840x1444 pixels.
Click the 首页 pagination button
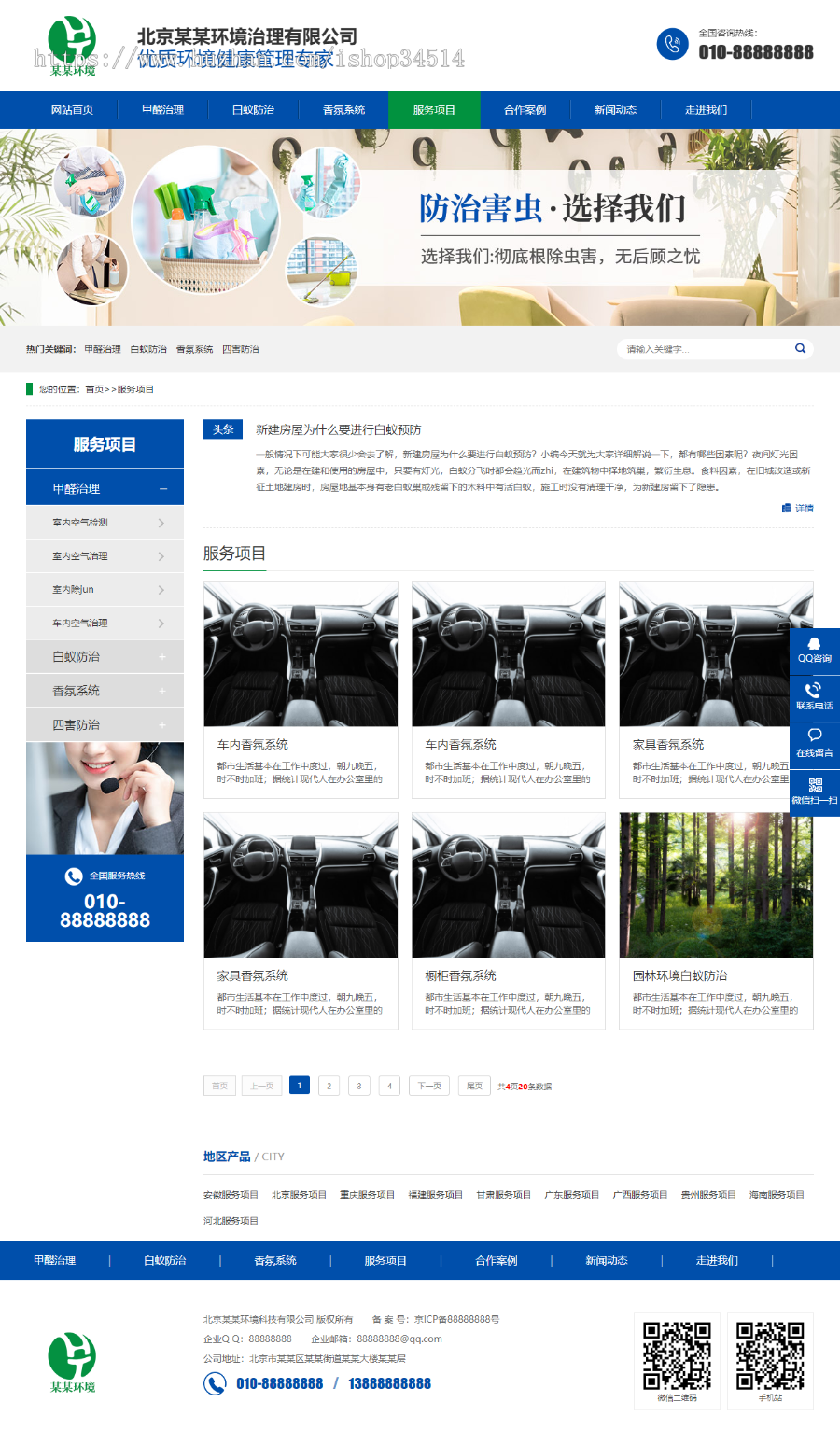click(219, 1086)
